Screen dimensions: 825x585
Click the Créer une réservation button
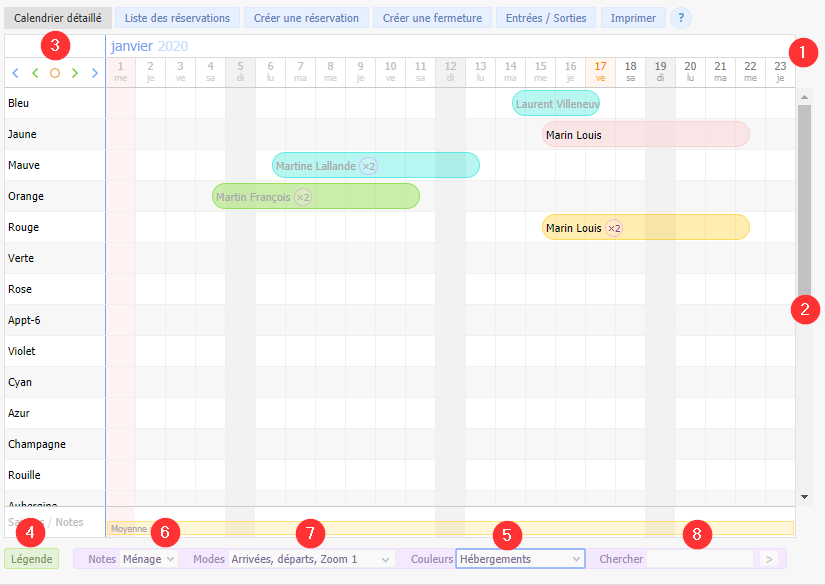click(x=306, y=18)
